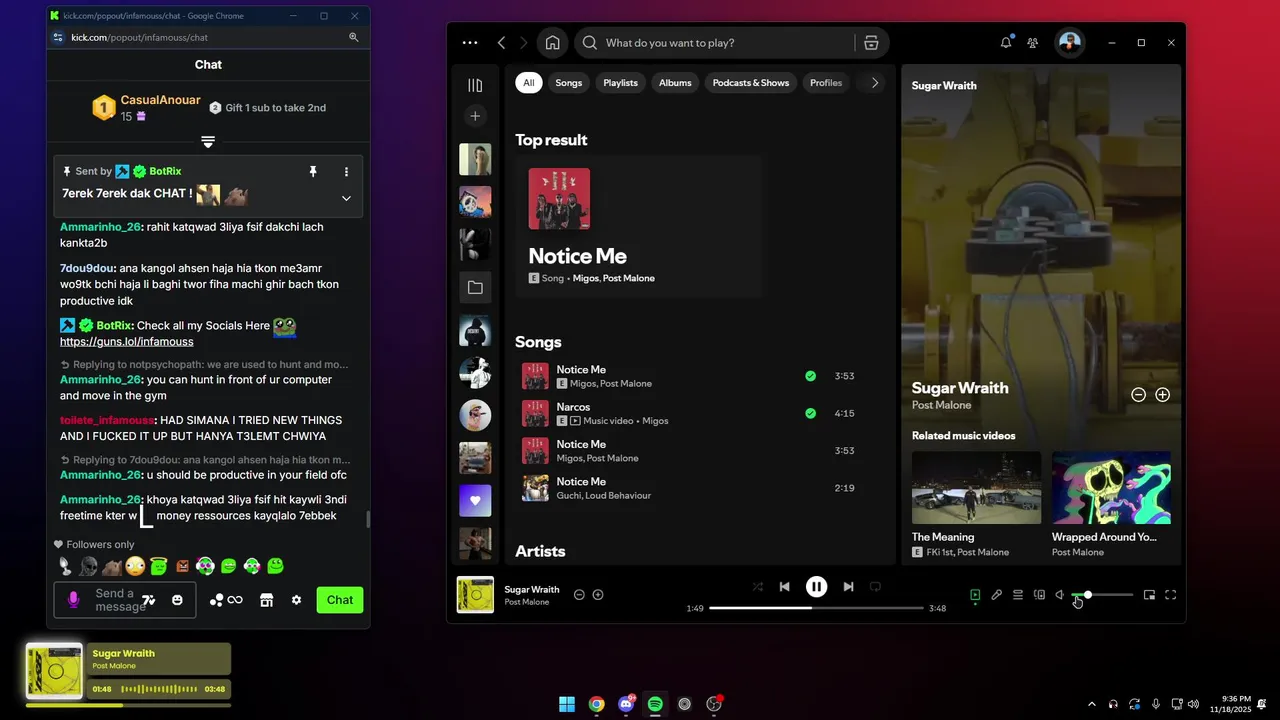Open pinned message options three dots

(x=346, y=172)
